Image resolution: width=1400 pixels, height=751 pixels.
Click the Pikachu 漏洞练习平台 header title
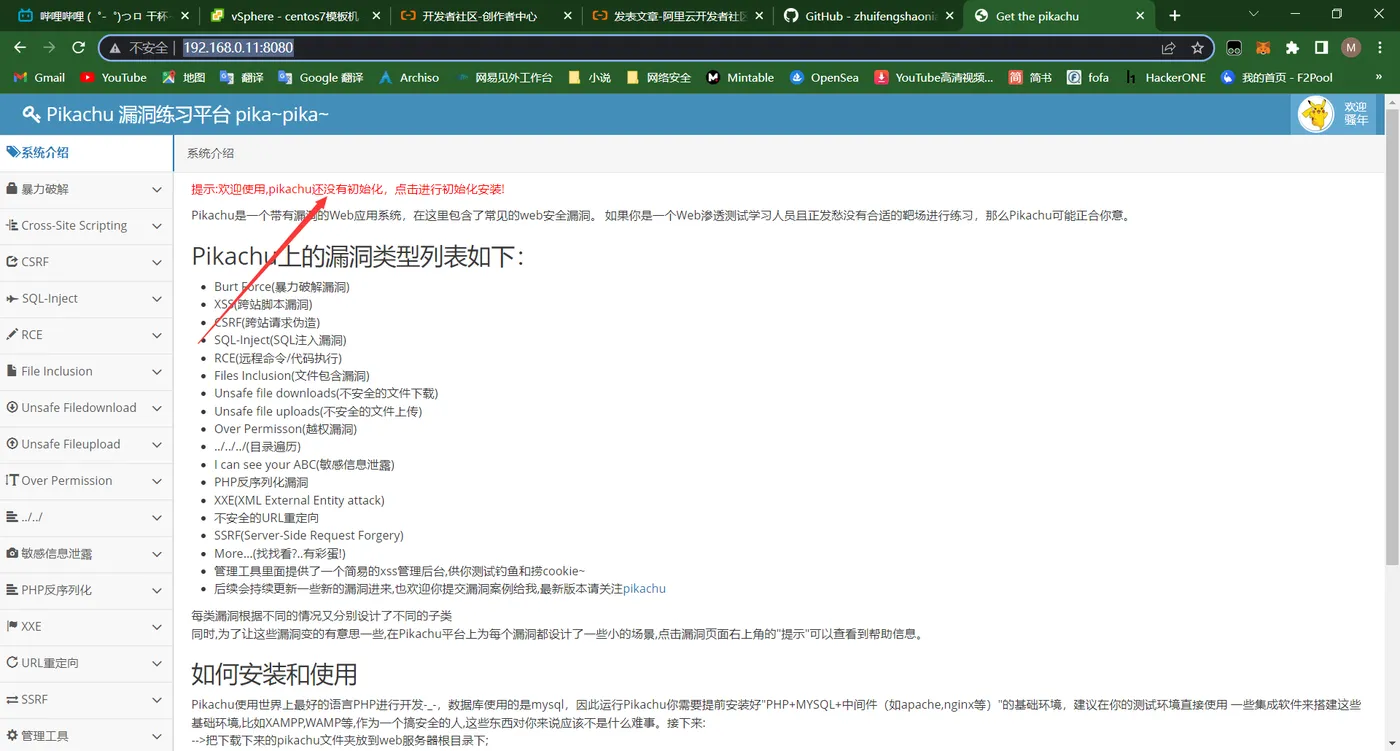click(x=176, y=114)
